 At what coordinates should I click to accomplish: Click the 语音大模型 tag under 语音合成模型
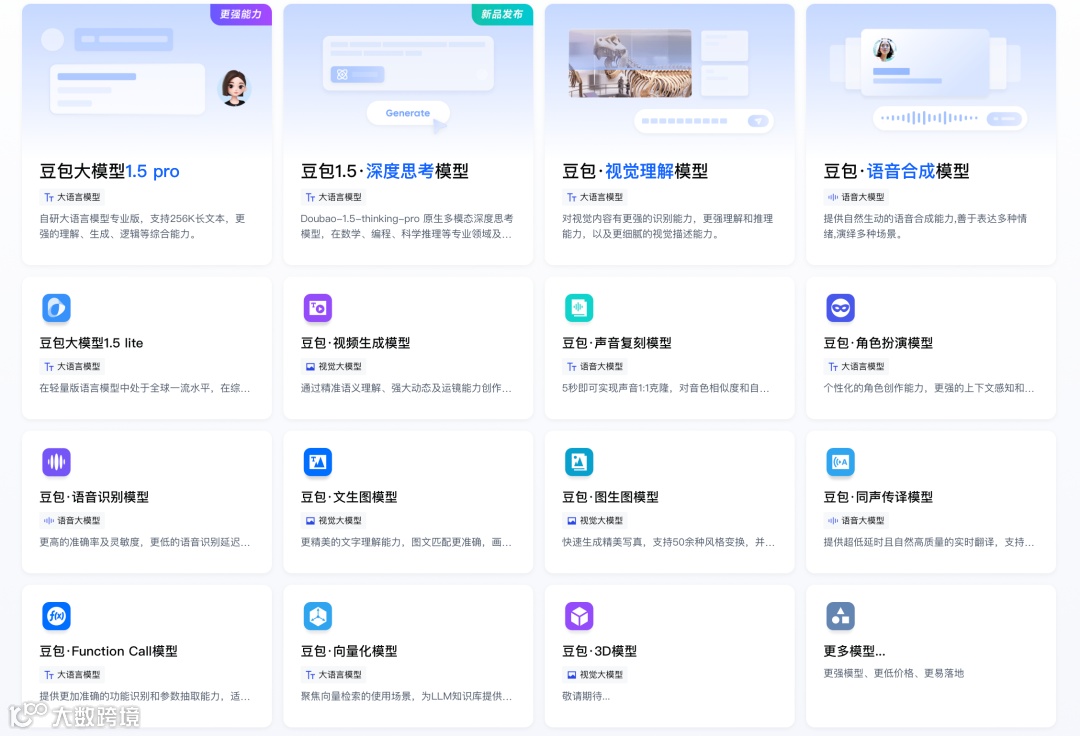[856, 197]
